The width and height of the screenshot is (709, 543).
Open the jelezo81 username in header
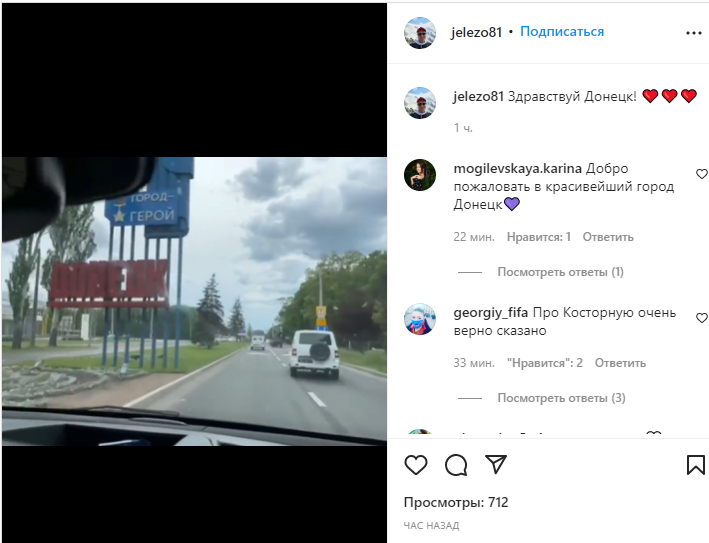click(x=476, y=33)
